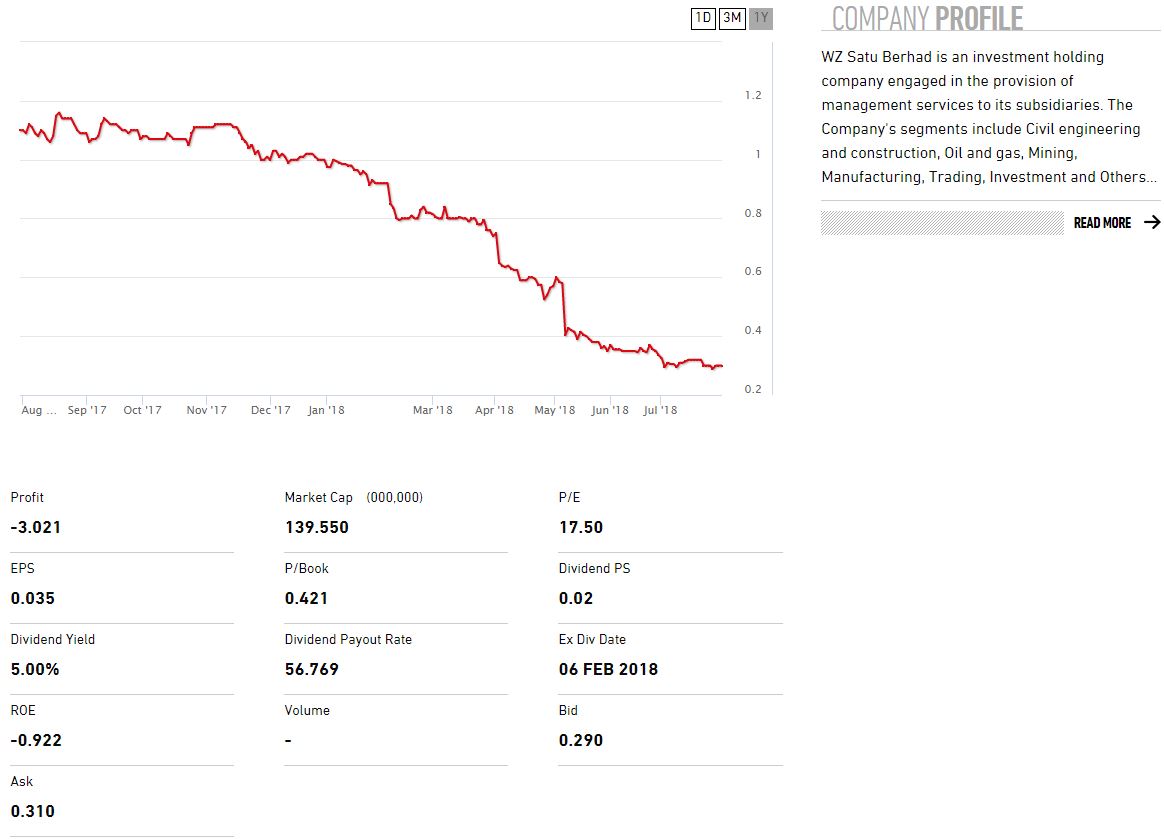Image resolution: width=1164 pixels, height=839 pixels.
Task: Click the arrow icon beside Read More
Action: tap(1152, 223)
